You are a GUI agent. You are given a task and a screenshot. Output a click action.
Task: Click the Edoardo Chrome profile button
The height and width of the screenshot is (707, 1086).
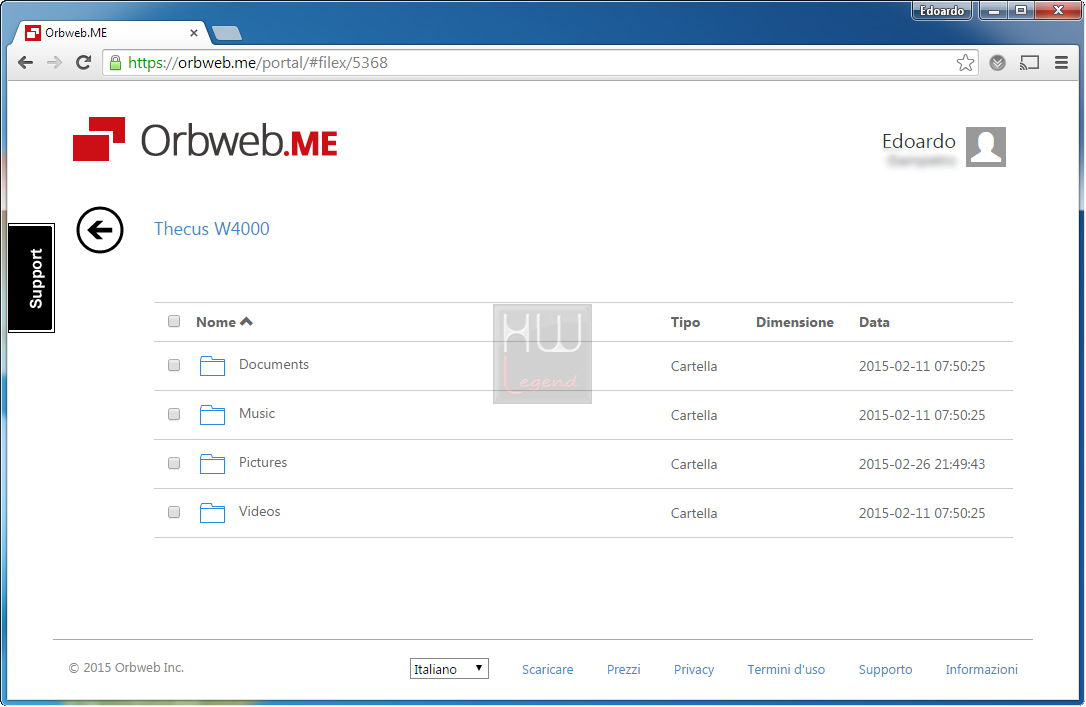[x=941, y=10]
